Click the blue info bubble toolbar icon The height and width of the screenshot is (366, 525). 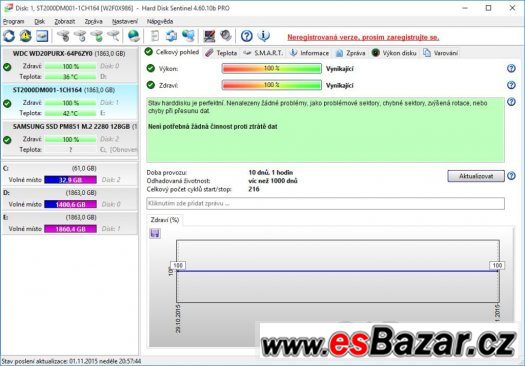point(264,36)
